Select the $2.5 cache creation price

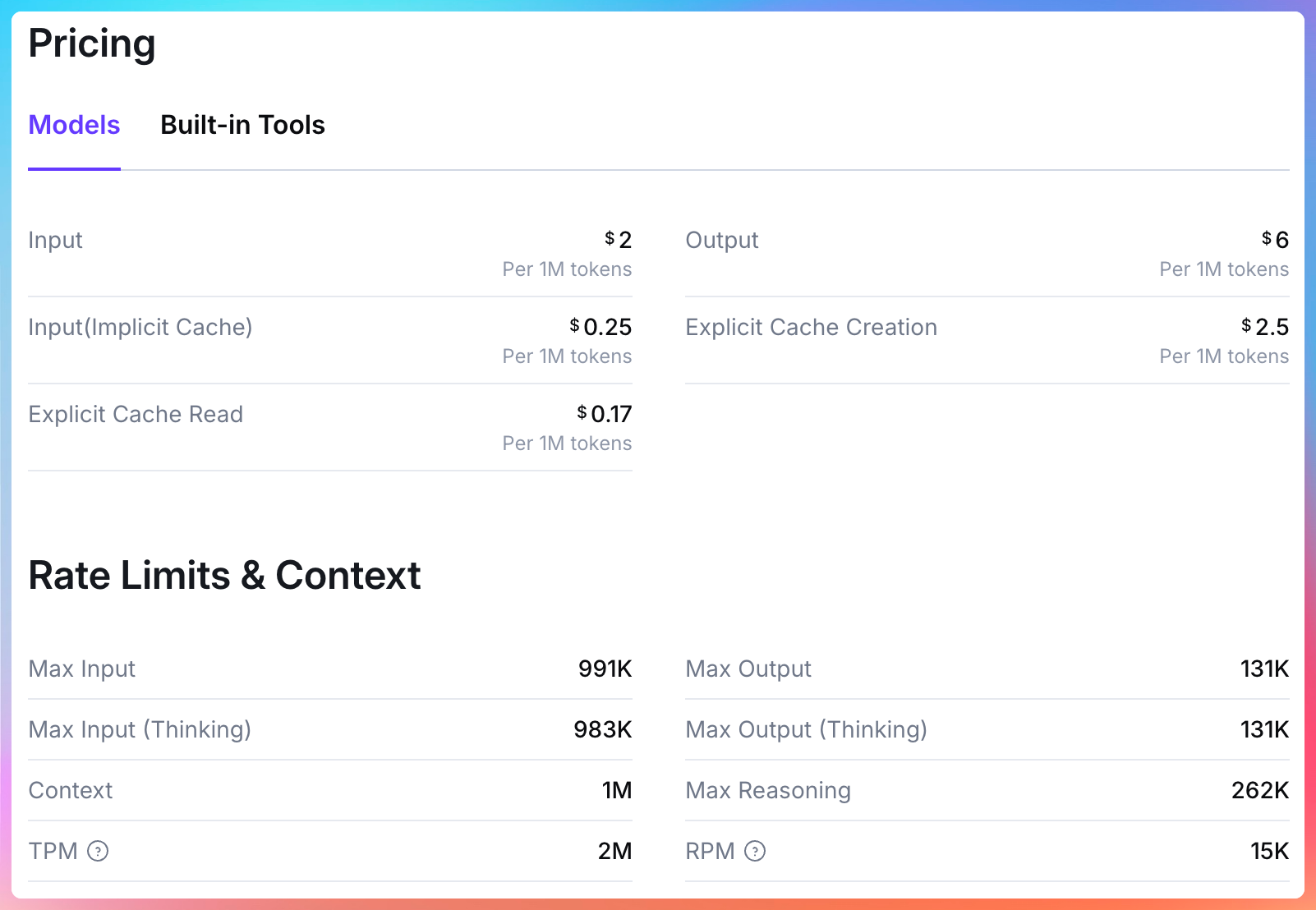1265,327
